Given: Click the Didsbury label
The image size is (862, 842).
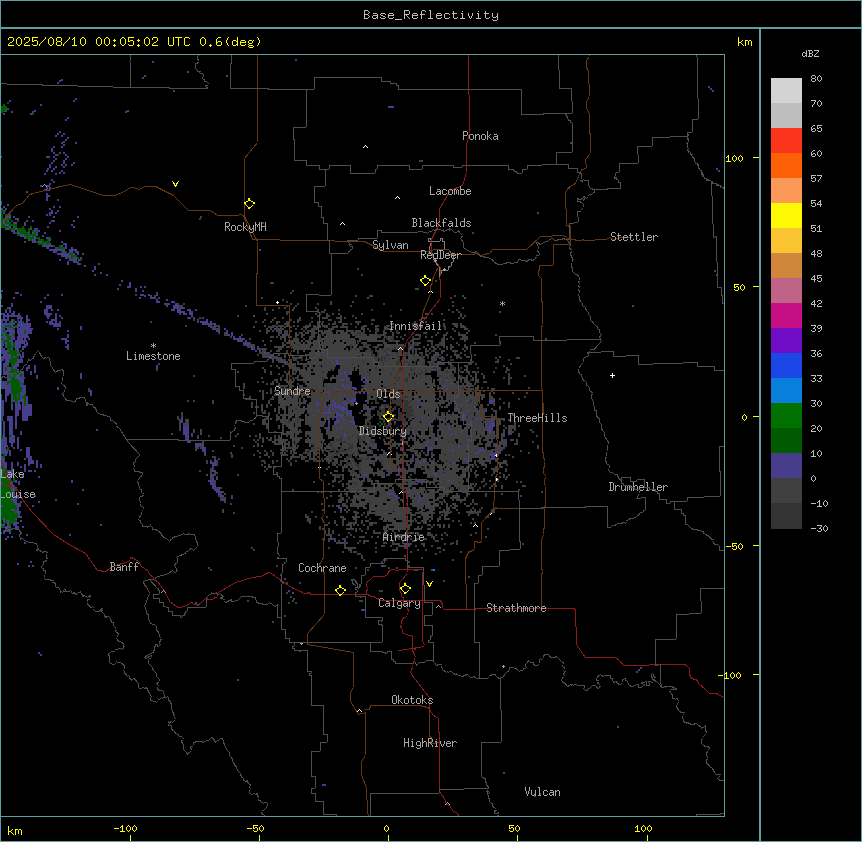Looking at the screenshot, I should tap(383, 431).
